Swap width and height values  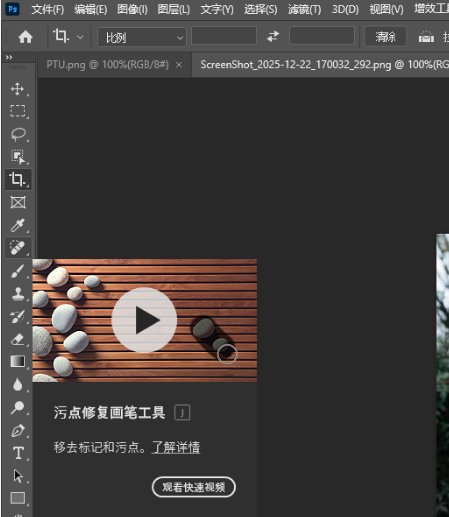[x=273, y=36]
